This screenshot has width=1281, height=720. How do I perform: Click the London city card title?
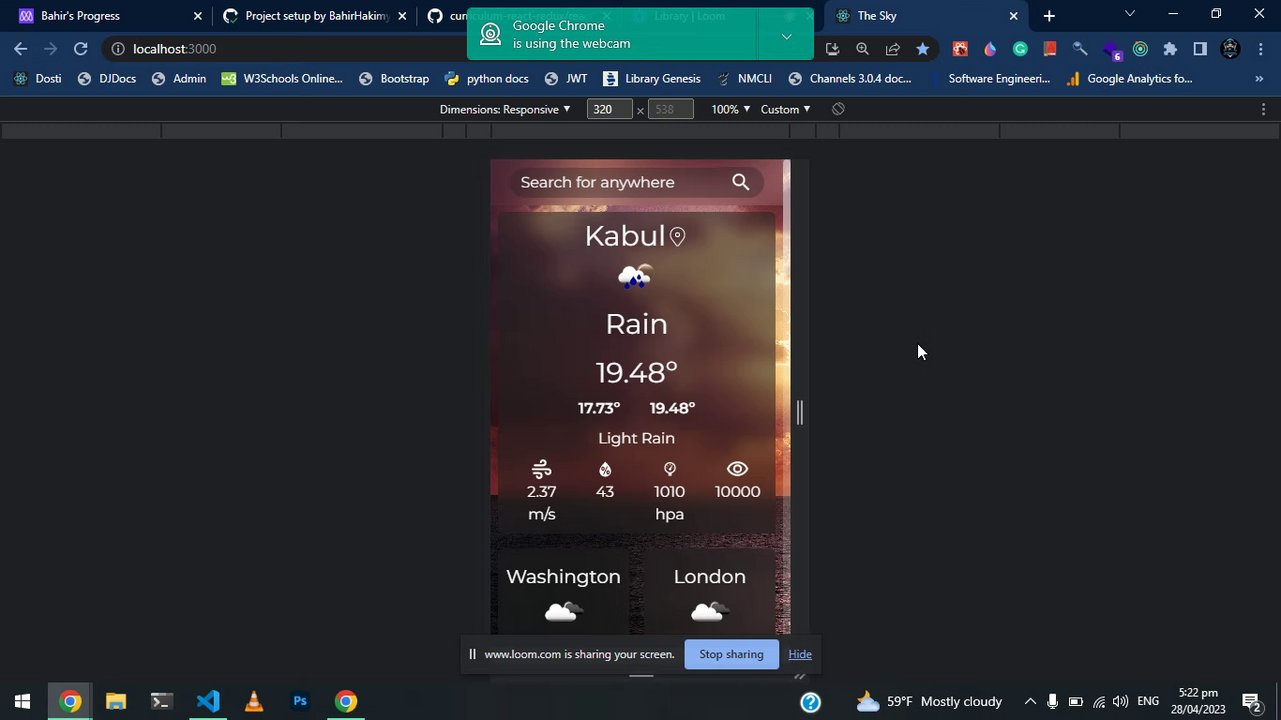709,577
